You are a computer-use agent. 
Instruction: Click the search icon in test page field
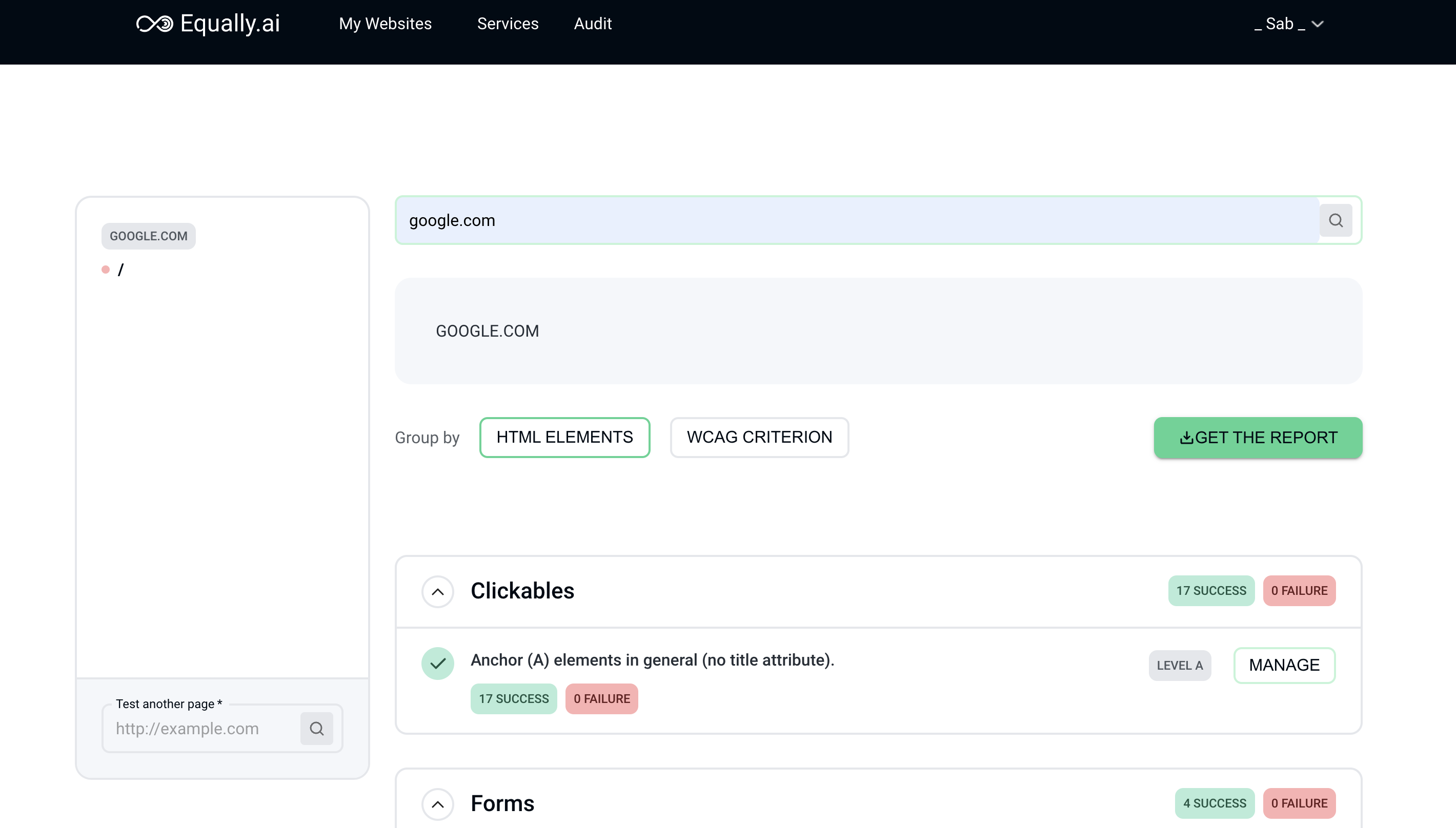tap(317, 728)
